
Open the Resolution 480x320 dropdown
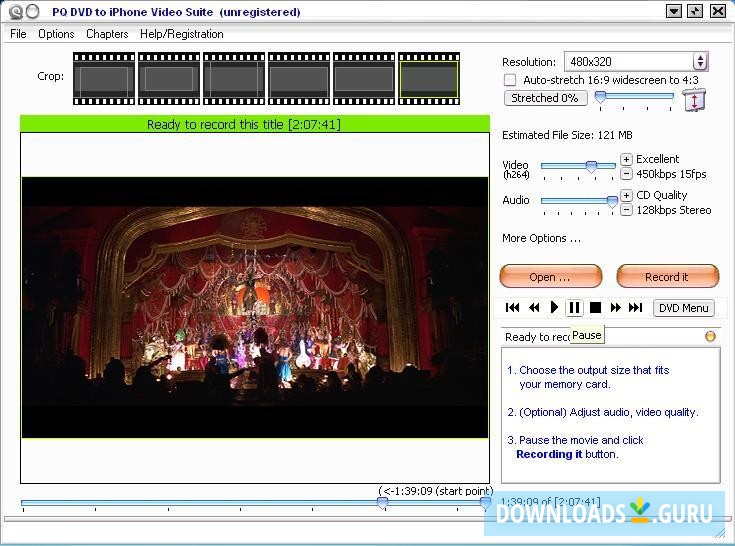[x=700, y=61]
